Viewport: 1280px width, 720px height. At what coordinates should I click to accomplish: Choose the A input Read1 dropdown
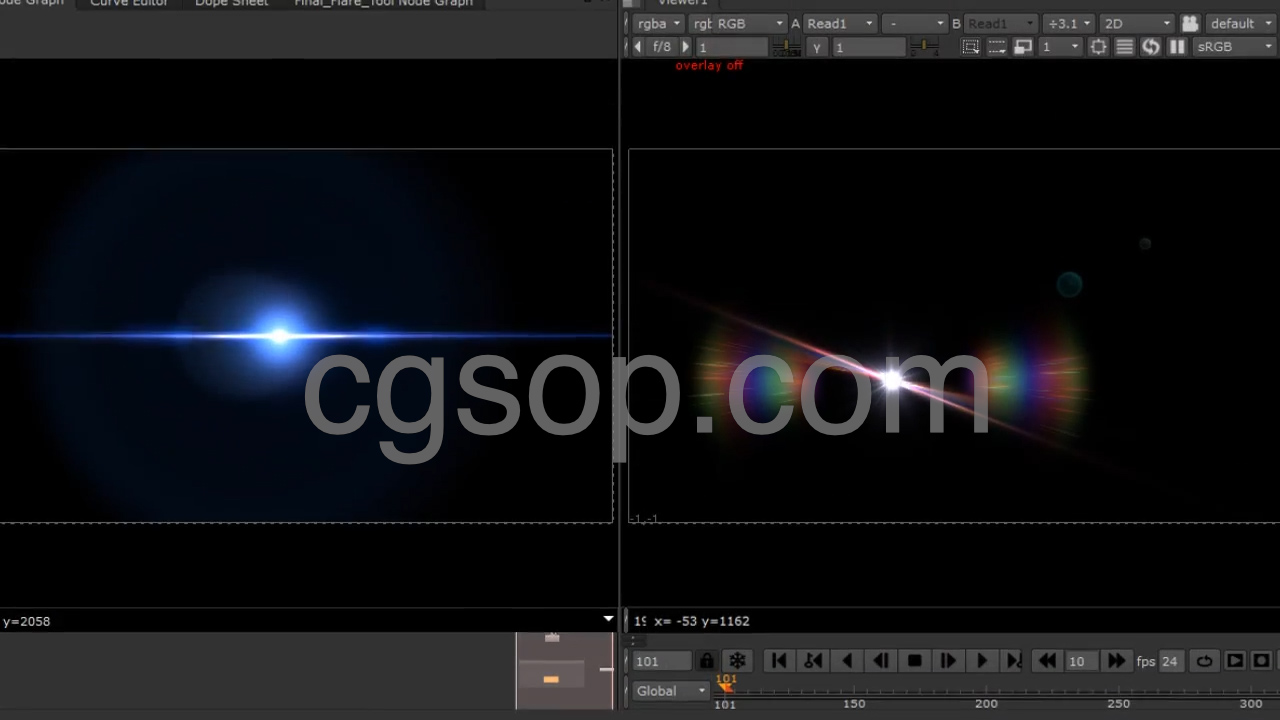coord(840,23)
